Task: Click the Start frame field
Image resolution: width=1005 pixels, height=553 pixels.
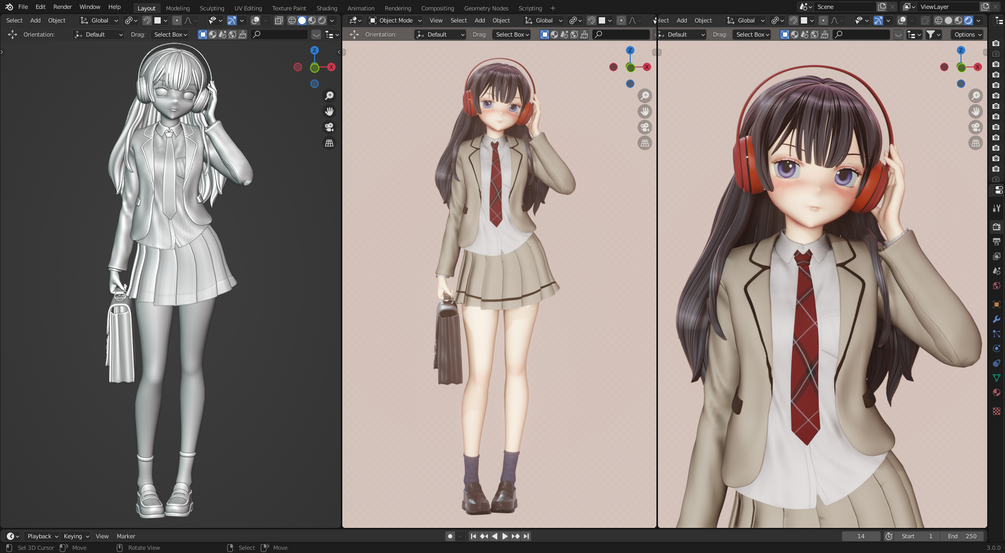Action: 918,536
